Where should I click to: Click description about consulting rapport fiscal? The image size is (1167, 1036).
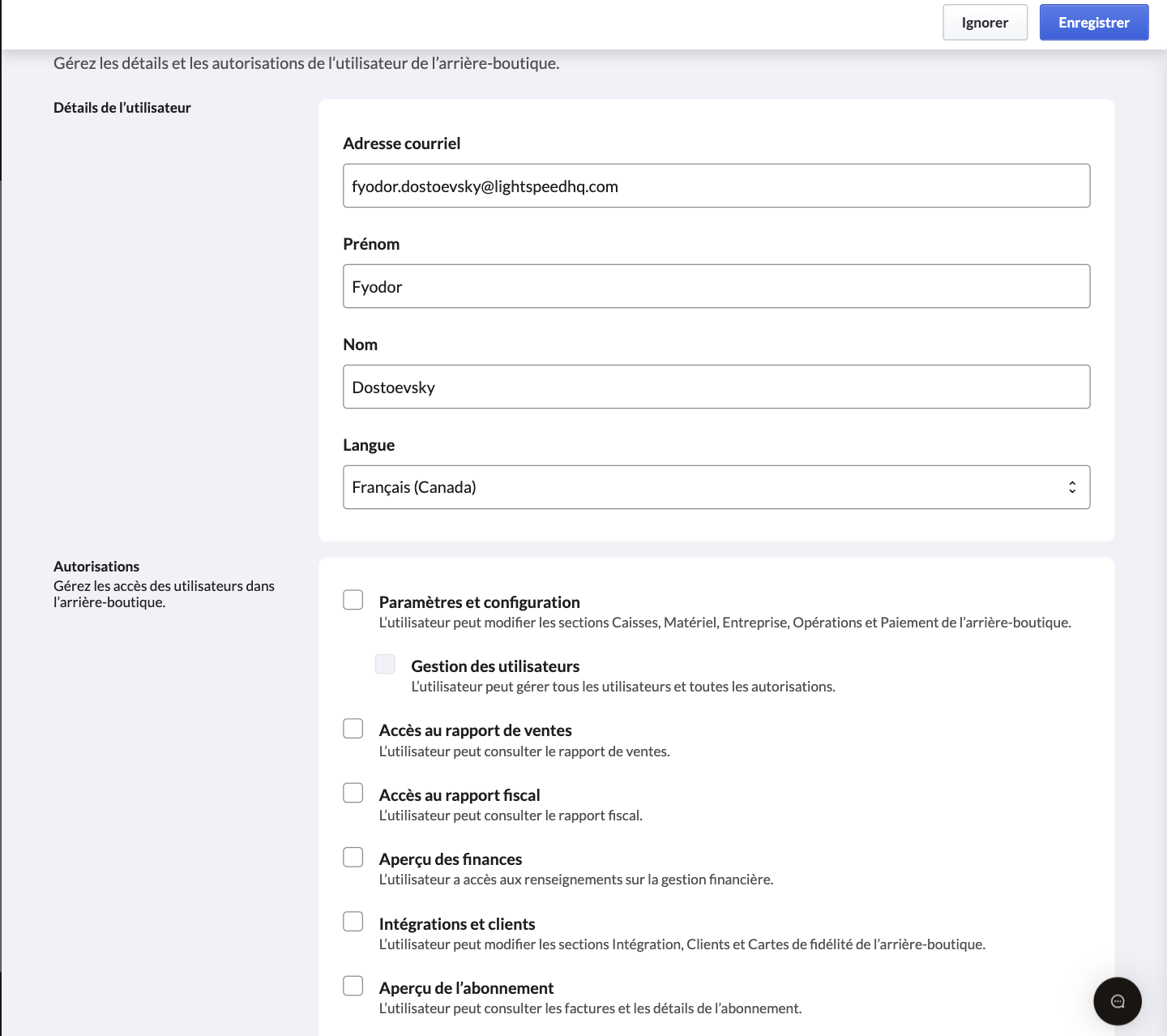[511, 816]
